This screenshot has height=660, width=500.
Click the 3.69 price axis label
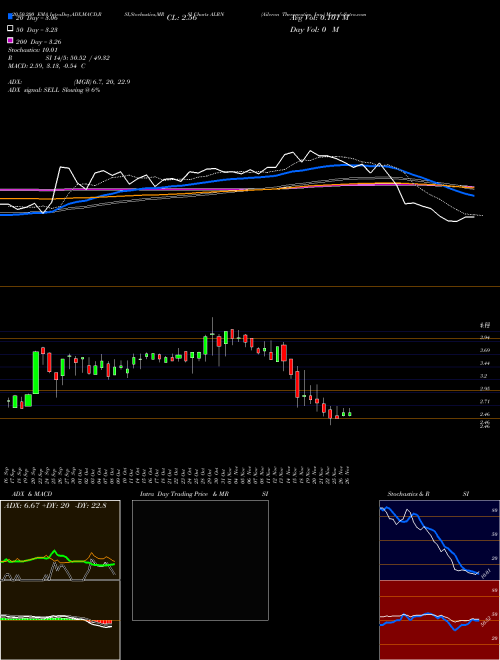[485, 350]
